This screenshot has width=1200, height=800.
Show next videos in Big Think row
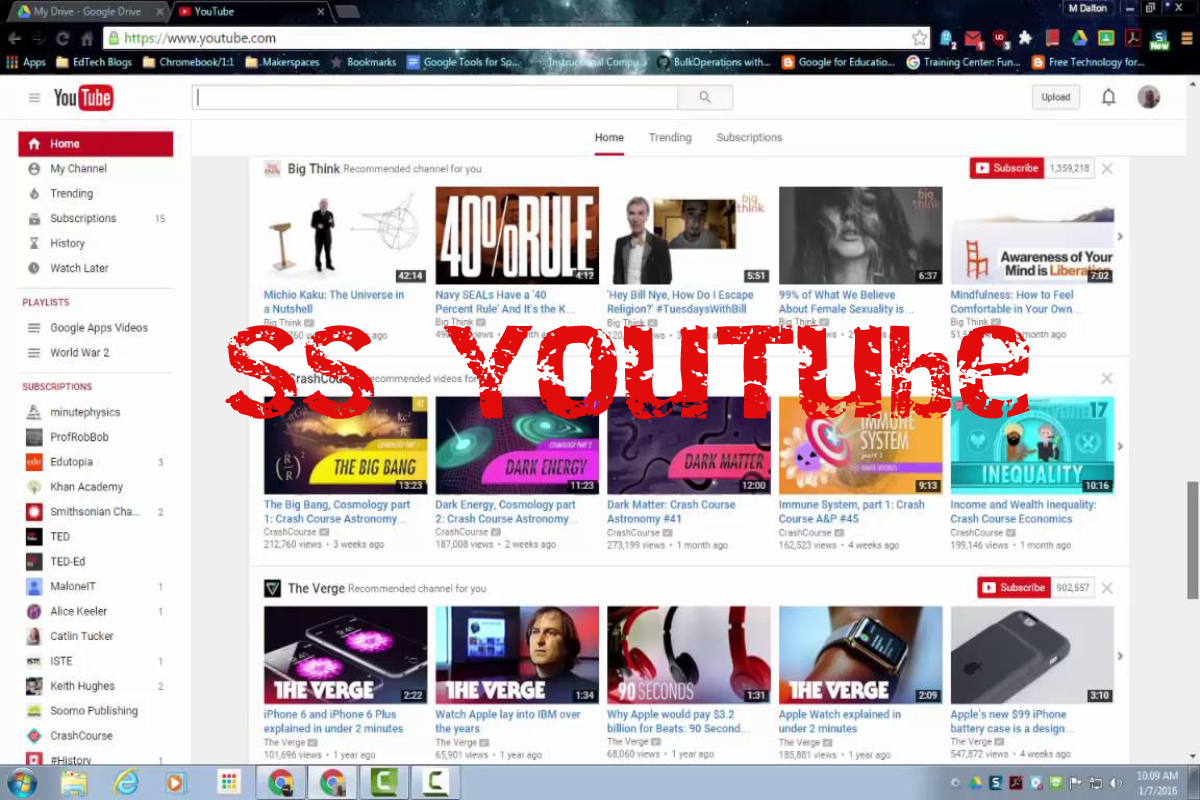[1120, 237]
